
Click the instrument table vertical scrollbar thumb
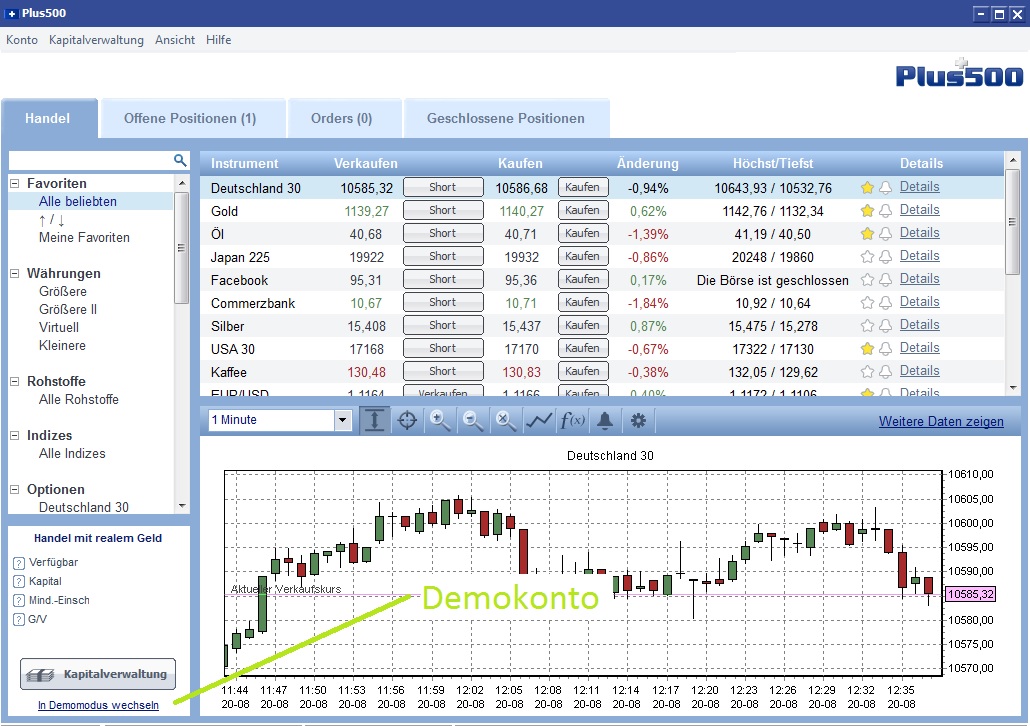coord(1012,221)
